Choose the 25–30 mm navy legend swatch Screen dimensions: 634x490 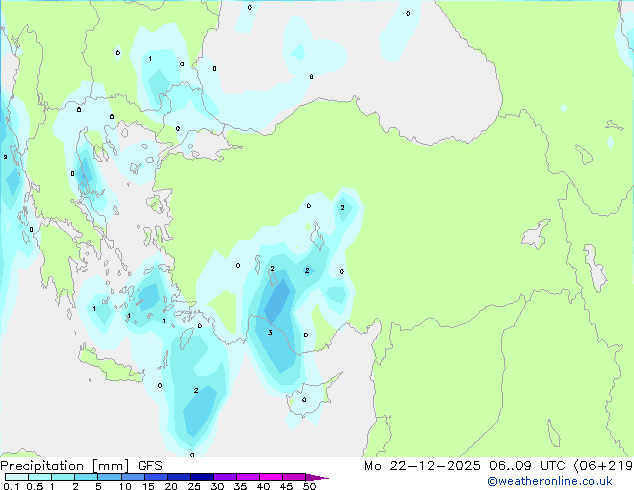(x=201, y=477)
